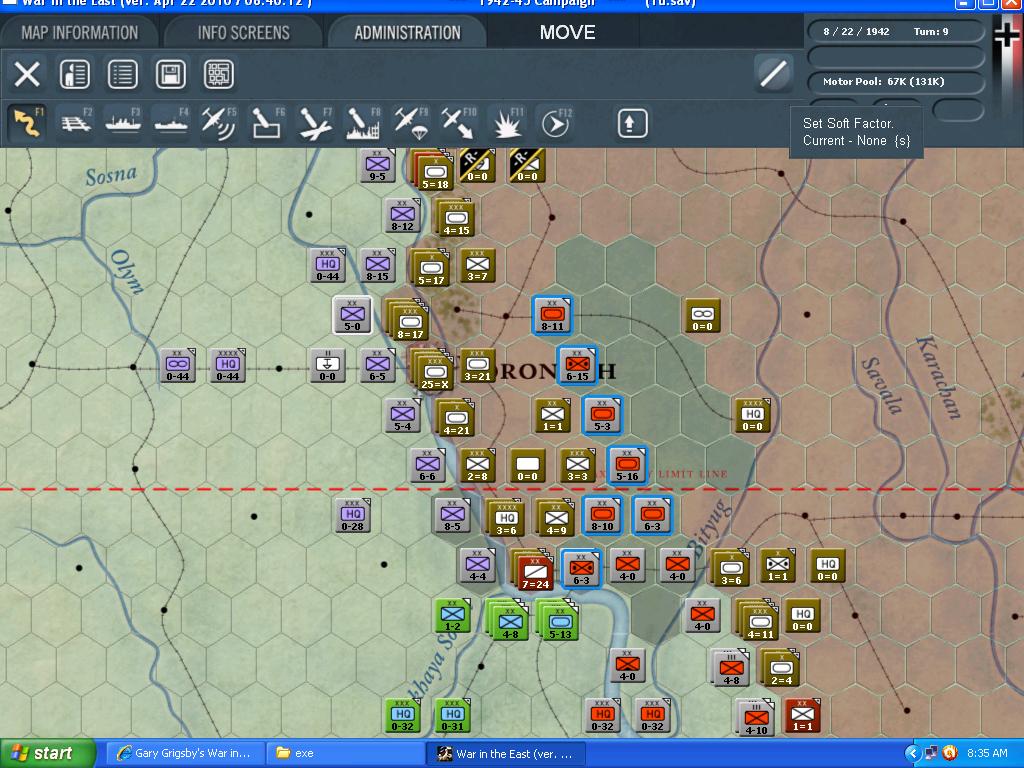Image resolution: width=1024 pixels, height=768 pixels.
Task: Select F4 Amphibious Transport icon
Action: [x=171, y=122]
